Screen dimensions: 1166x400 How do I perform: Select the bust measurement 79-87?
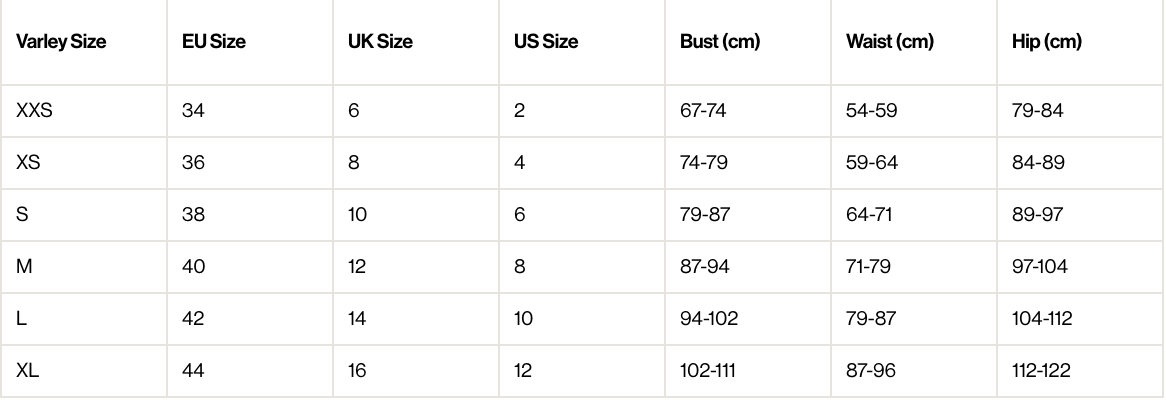point(703,215)
